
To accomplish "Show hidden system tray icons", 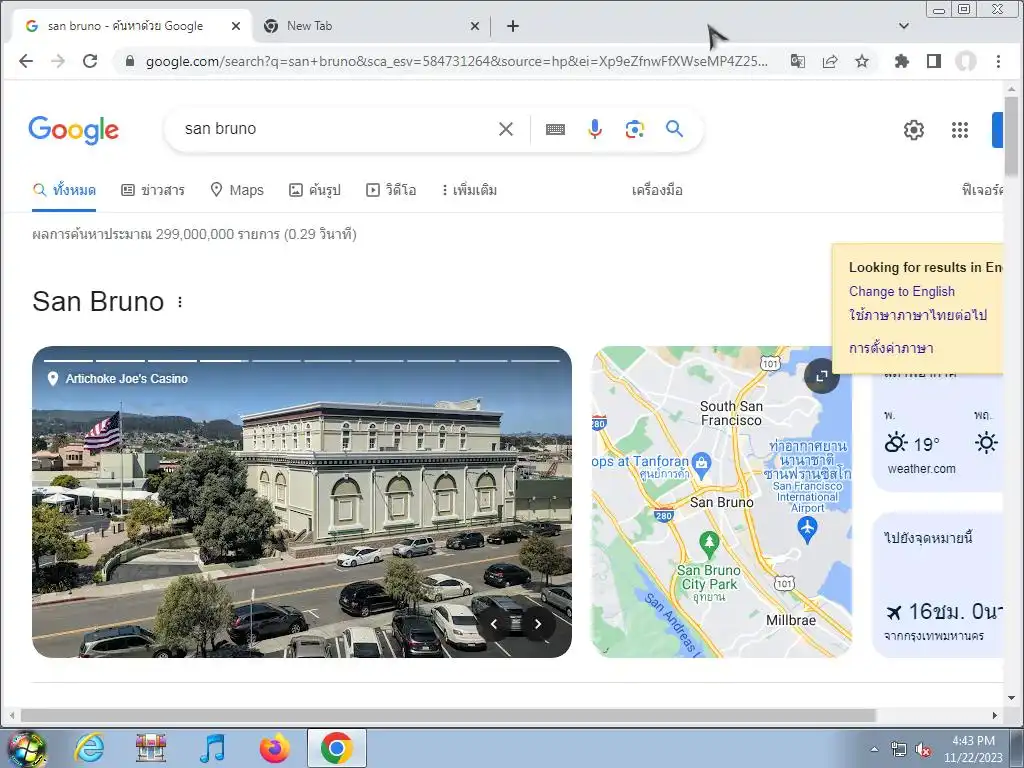I will point(874,749).
